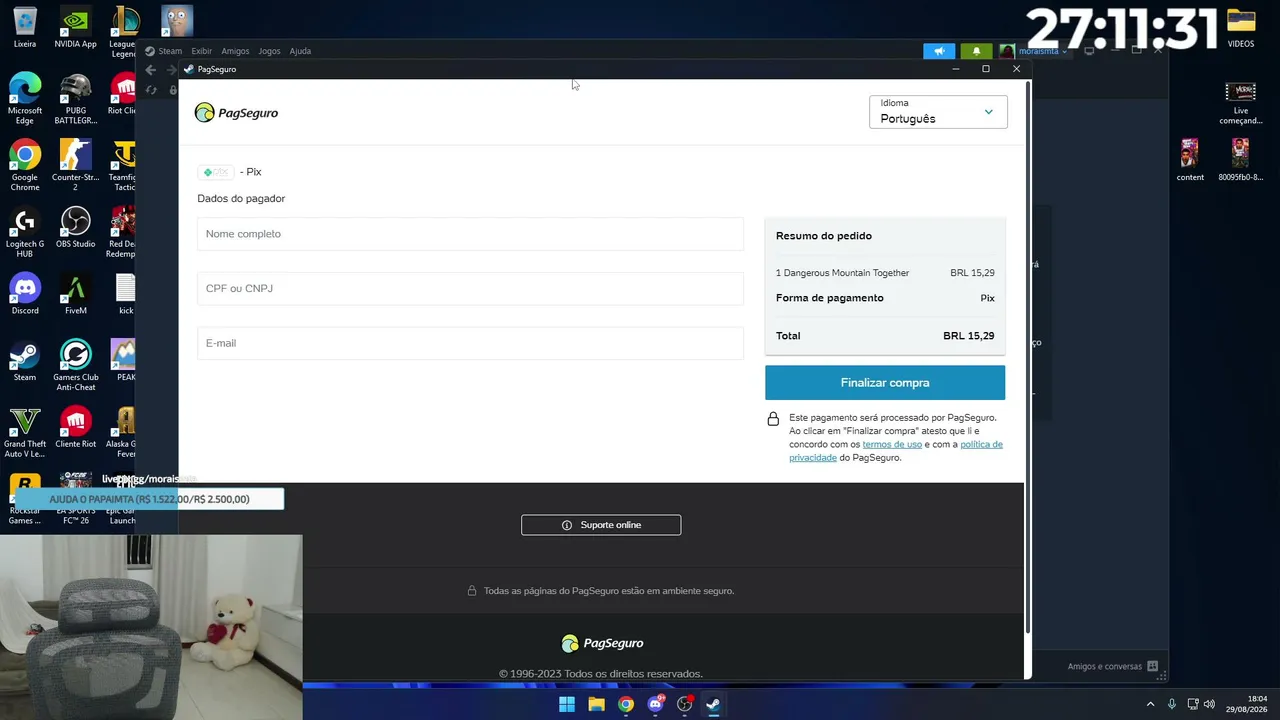Open File Explorer from the taskbar

pos(596,704)
